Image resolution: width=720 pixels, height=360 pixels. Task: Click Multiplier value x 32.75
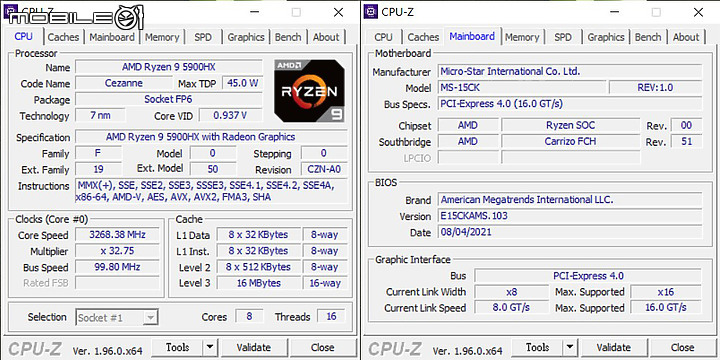(118, 251)
